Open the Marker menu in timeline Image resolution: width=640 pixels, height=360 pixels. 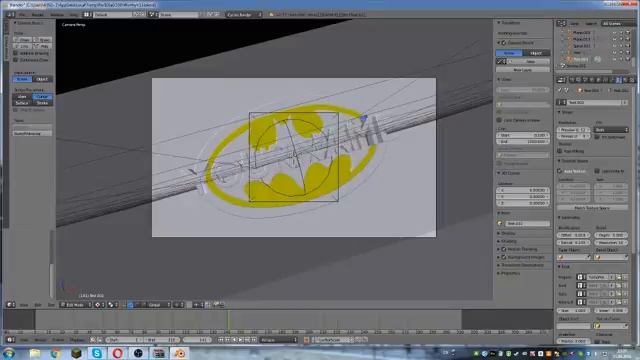coord(40,340)
